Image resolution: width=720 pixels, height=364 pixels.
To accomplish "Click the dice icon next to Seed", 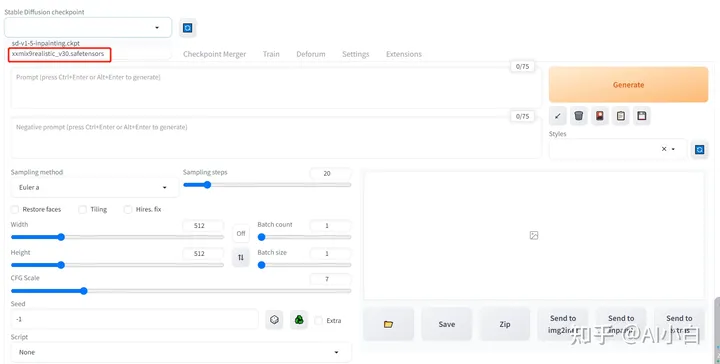I will pyautogui.click(x=274, y=319).
